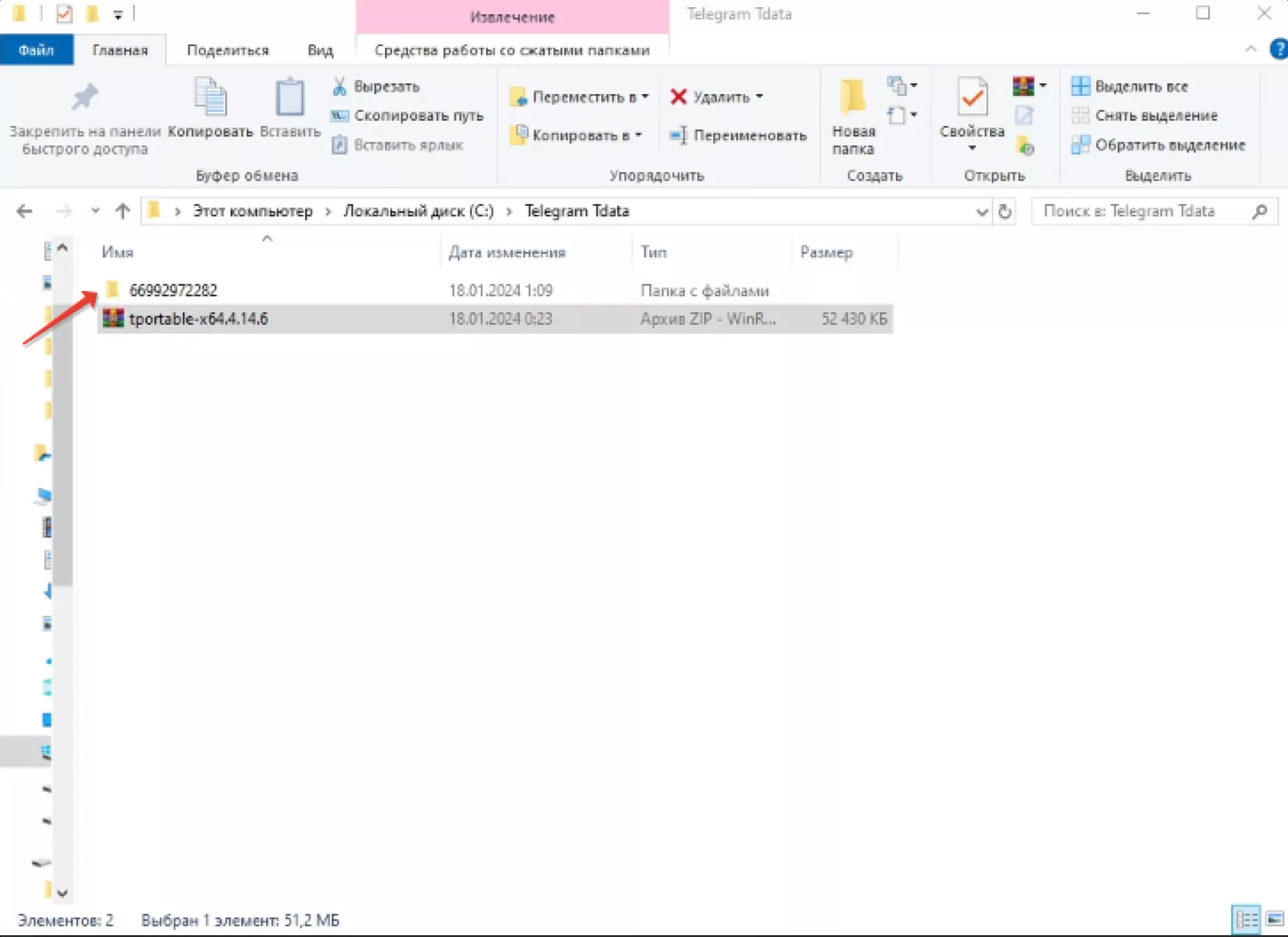Open WinRAR open-with icon dropdown
Image resolution: width=1288 pixels, height=937 pixels.
(1030, 86)
